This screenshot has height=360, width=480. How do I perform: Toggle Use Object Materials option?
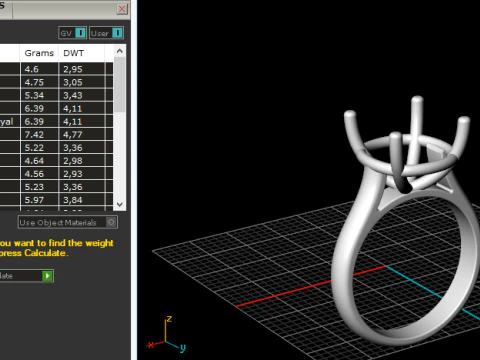(68, 222)
